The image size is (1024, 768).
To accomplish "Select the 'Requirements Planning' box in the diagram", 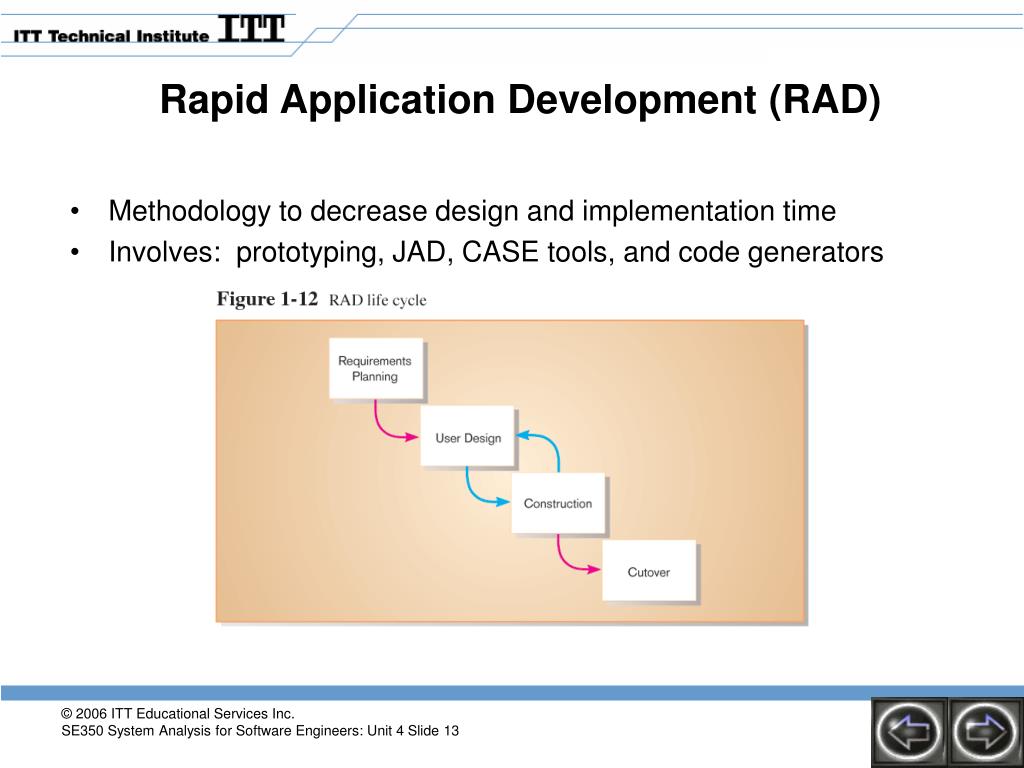I will (x=376, y=368).
